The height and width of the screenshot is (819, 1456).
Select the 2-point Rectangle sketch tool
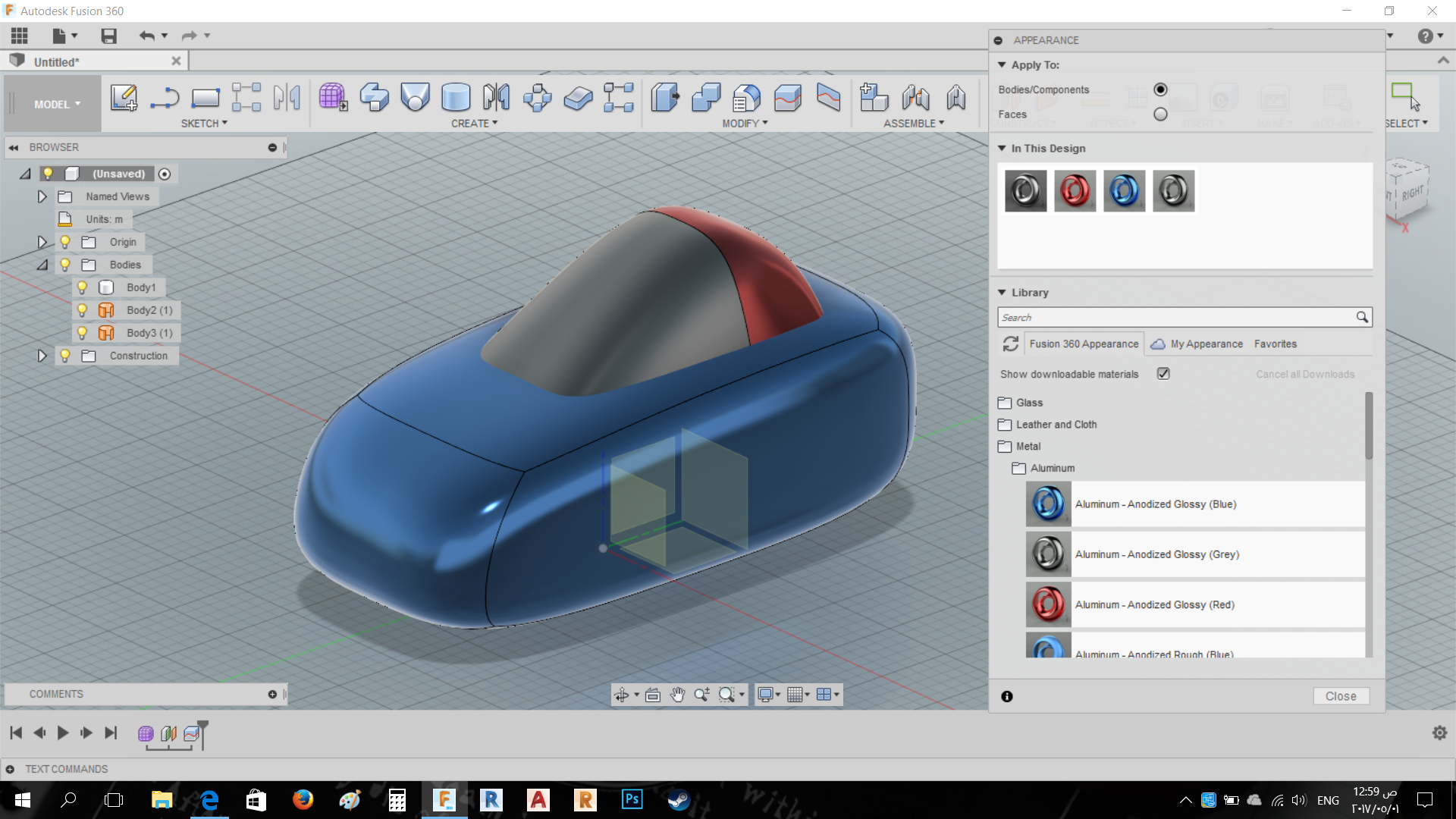click(206, 97)
